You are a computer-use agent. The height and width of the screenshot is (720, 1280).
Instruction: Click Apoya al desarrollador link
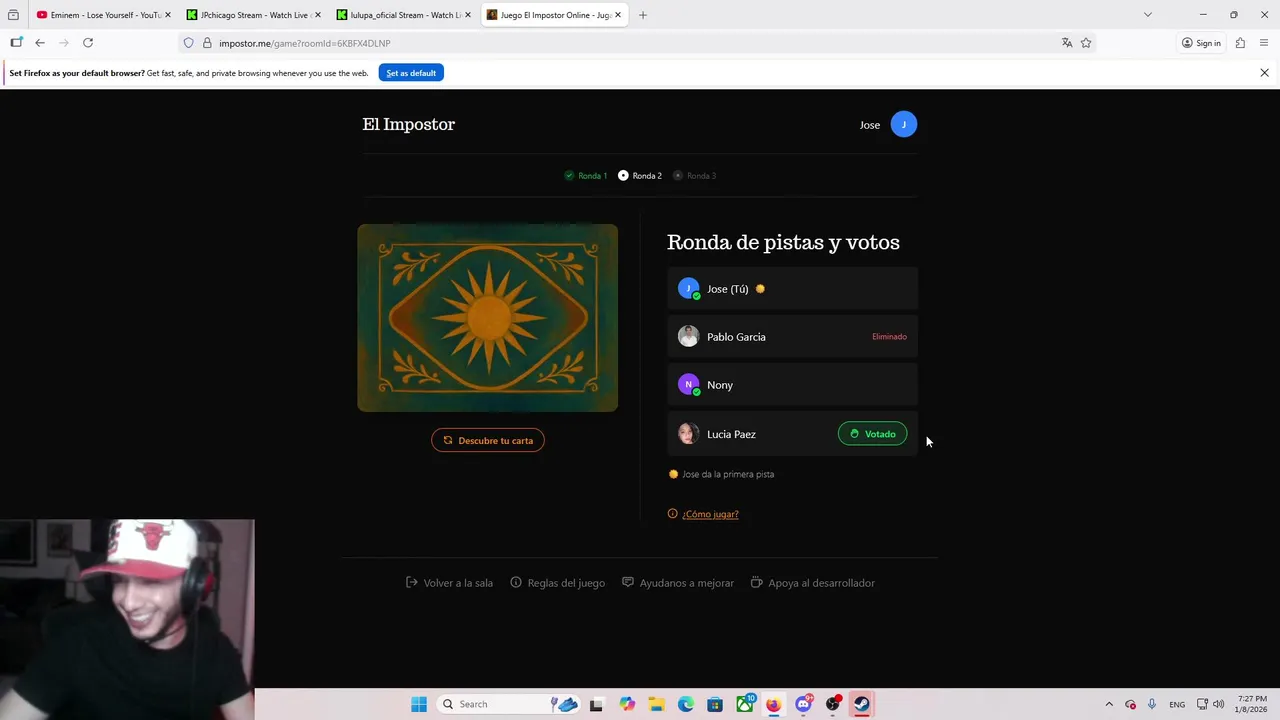(813, 583)
